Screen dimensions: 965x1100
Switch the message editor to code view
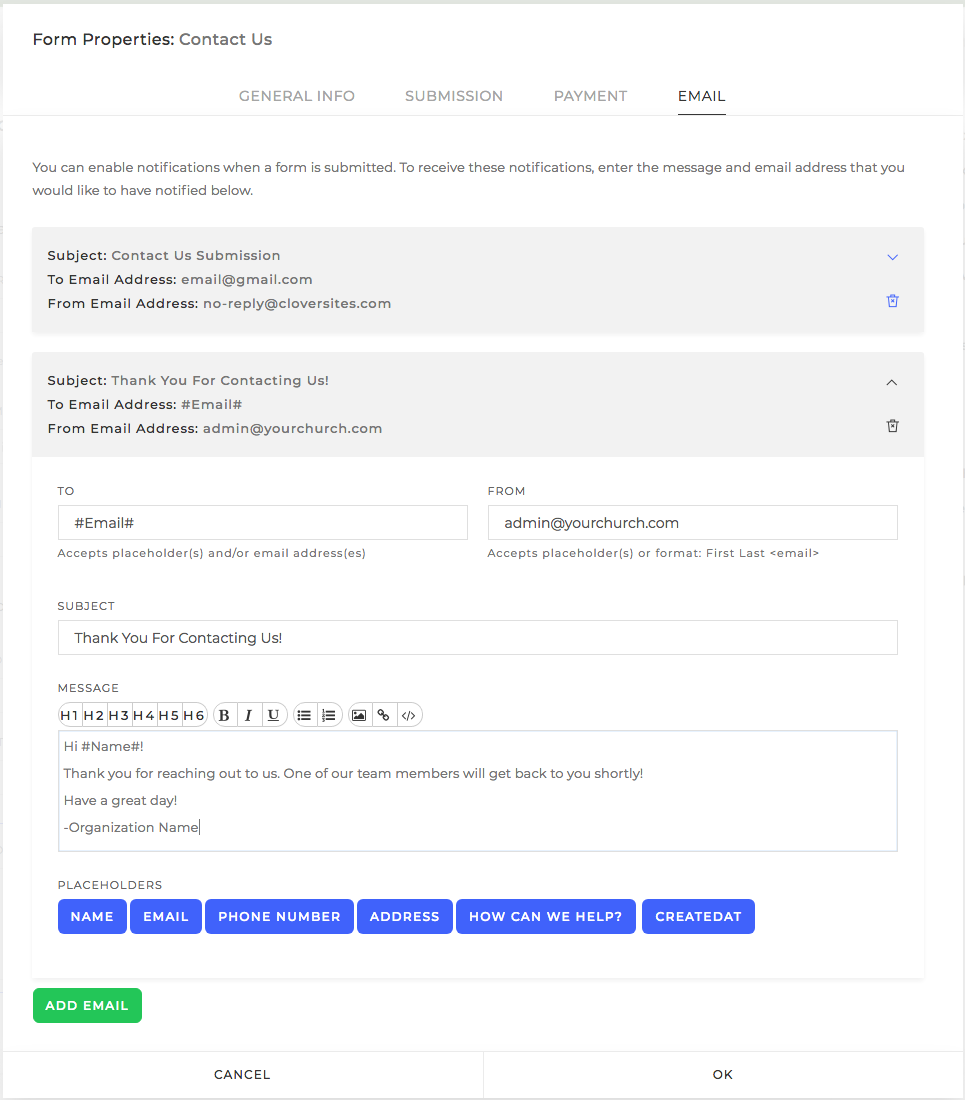pos(409,714)
